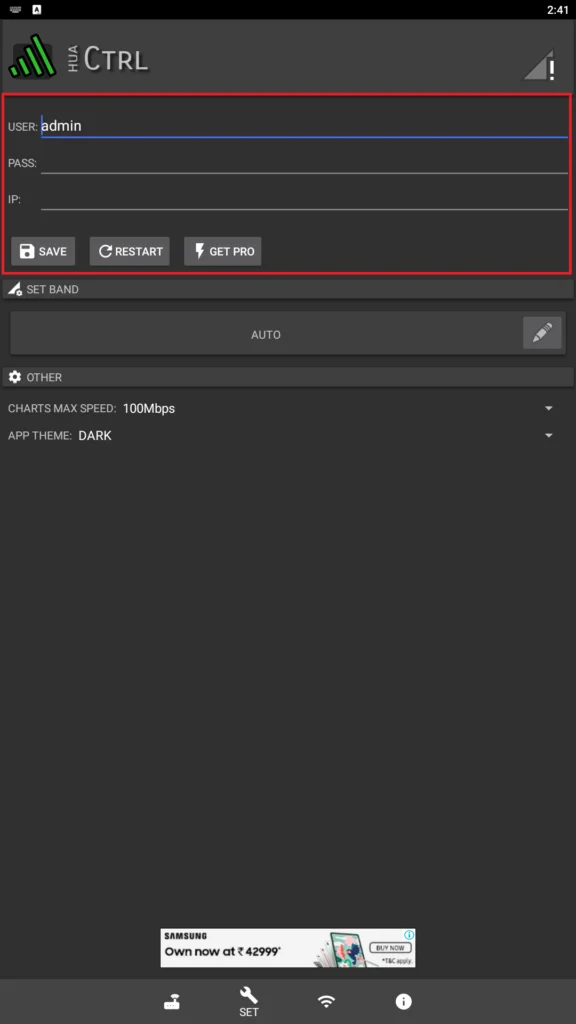
Task: Tap the AUTO band selection bar
Action: (266, 334)
